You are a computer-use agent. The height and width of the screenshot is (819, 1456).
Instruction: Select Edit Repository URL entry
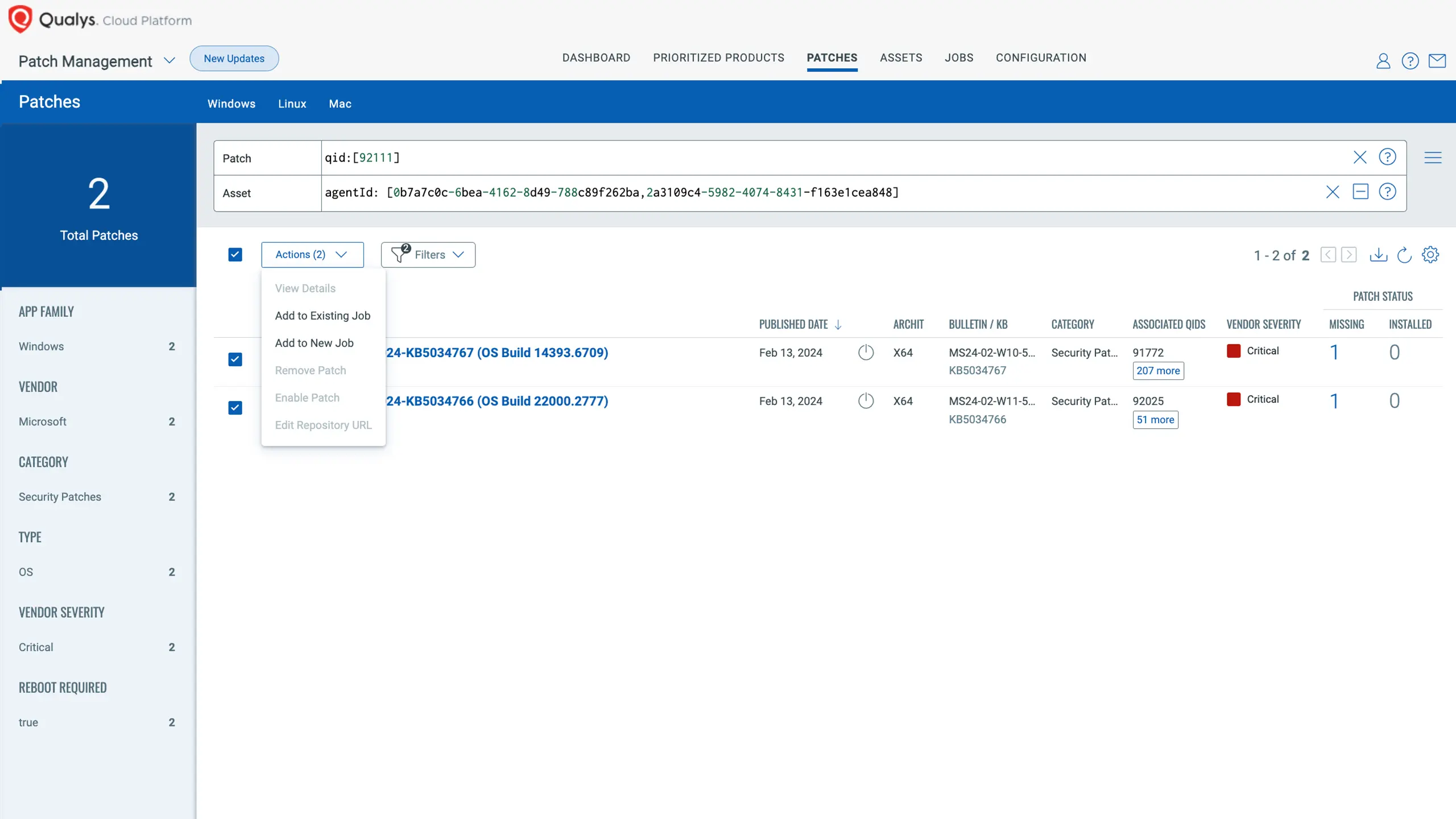click(323, 425)
